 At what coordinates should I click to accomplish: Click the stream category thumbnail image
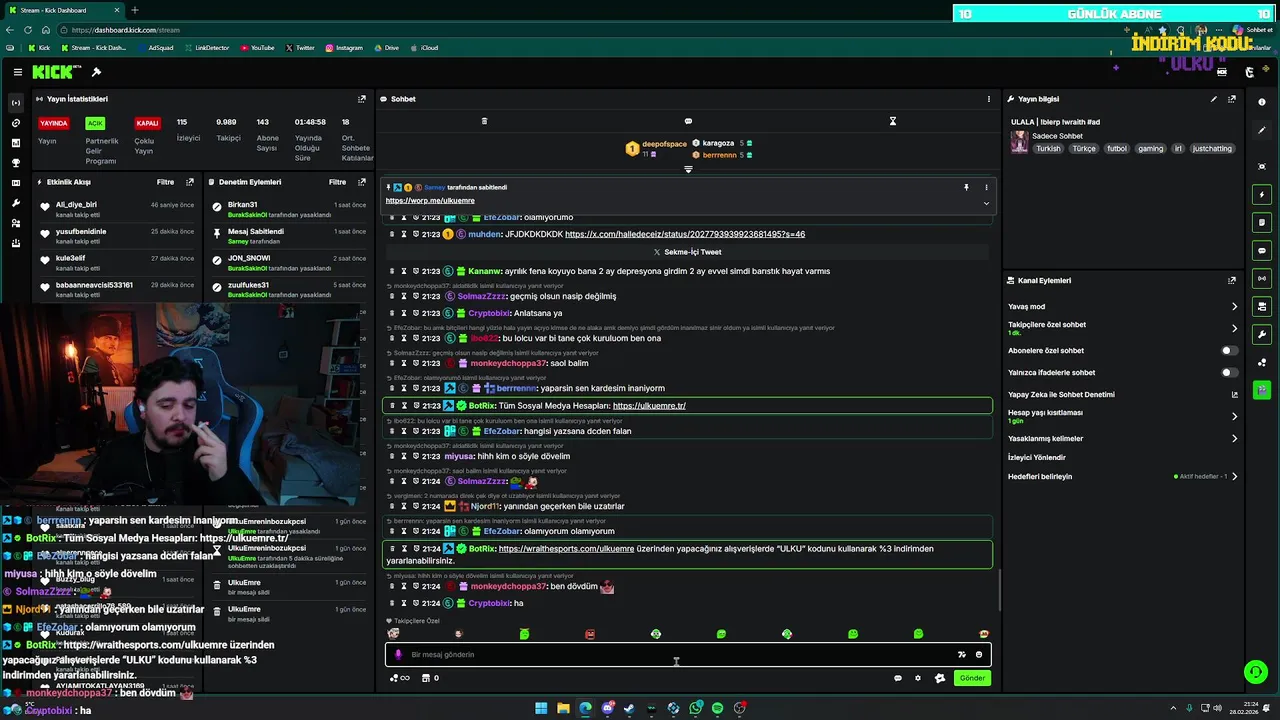point(1019,142)
